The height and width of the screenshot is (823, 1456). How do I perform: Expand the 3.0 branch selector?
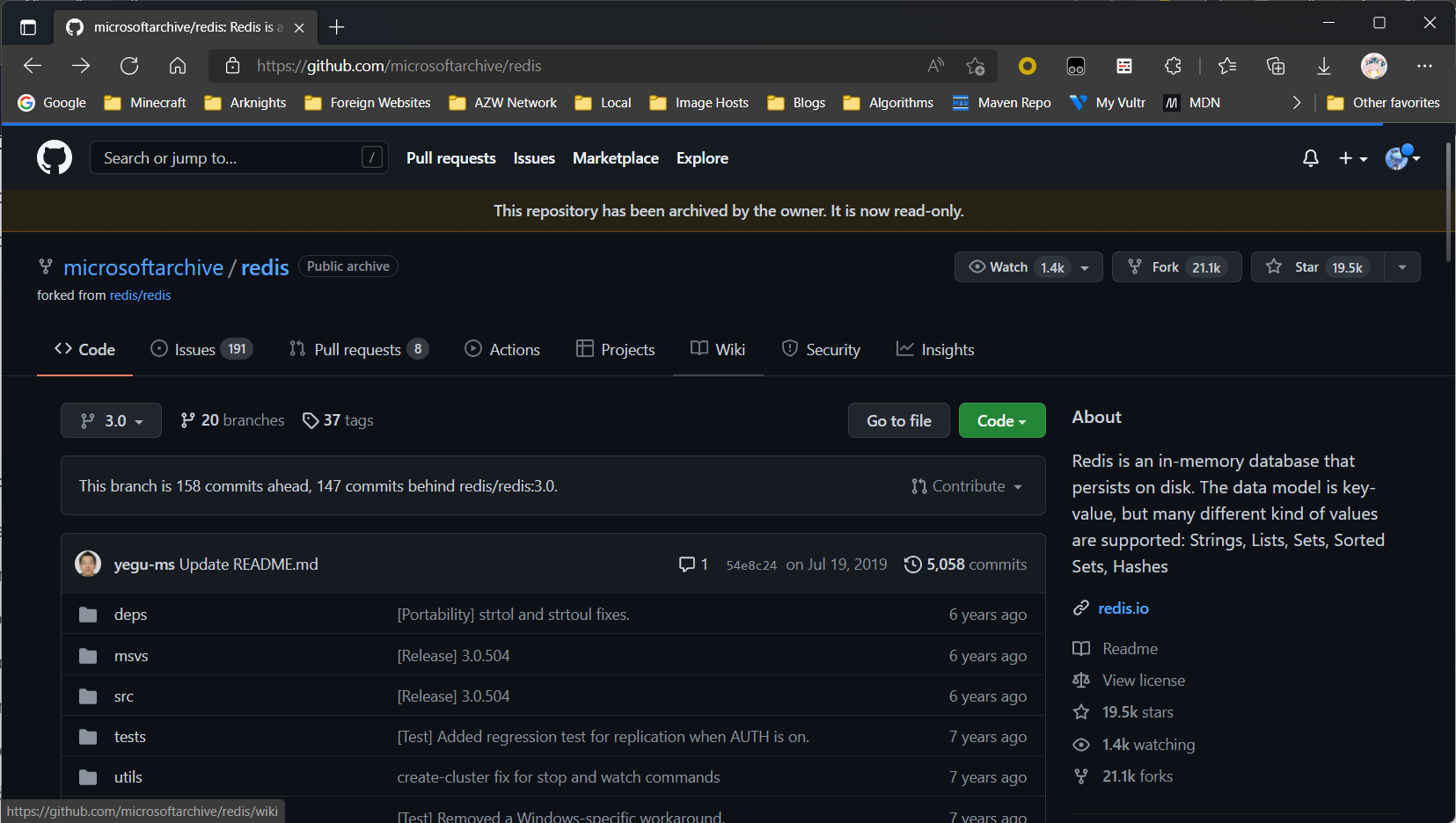(x=111, y=420)
